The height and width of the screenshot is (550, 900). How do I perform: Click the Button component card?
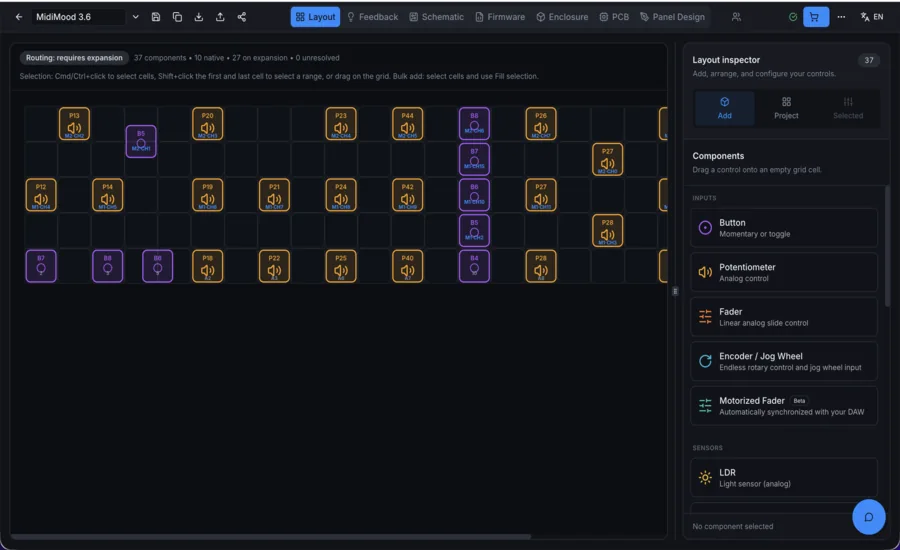tap(784, 228)
